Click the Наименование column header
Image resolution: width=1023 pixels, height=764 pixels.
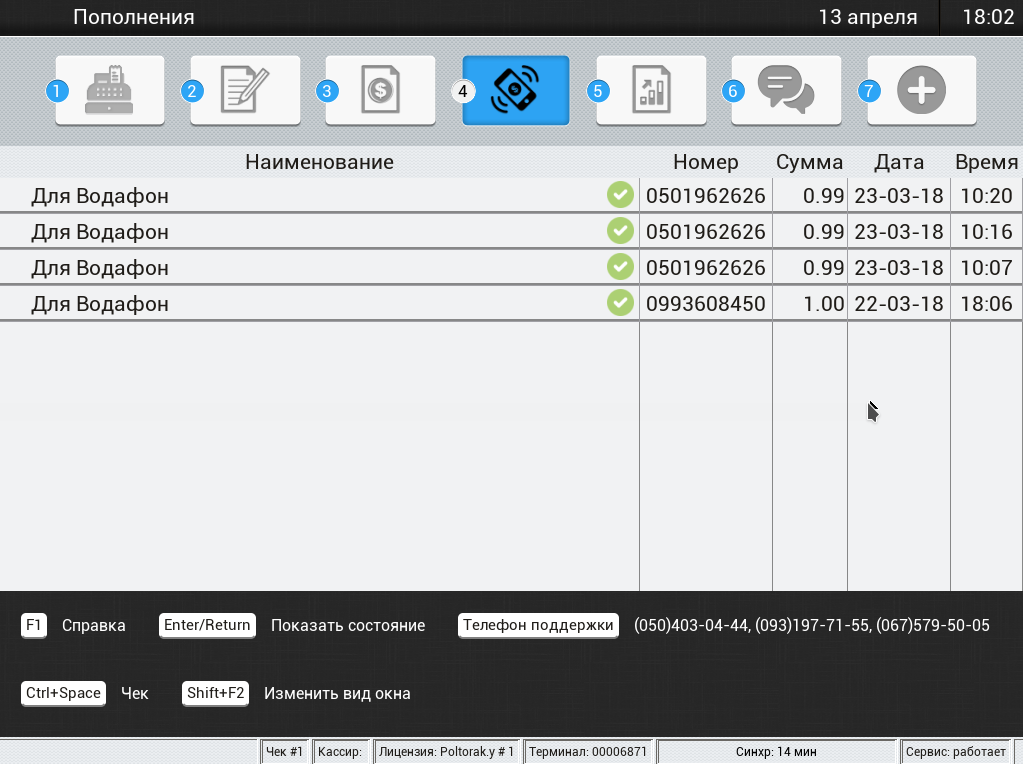[320, 162]
